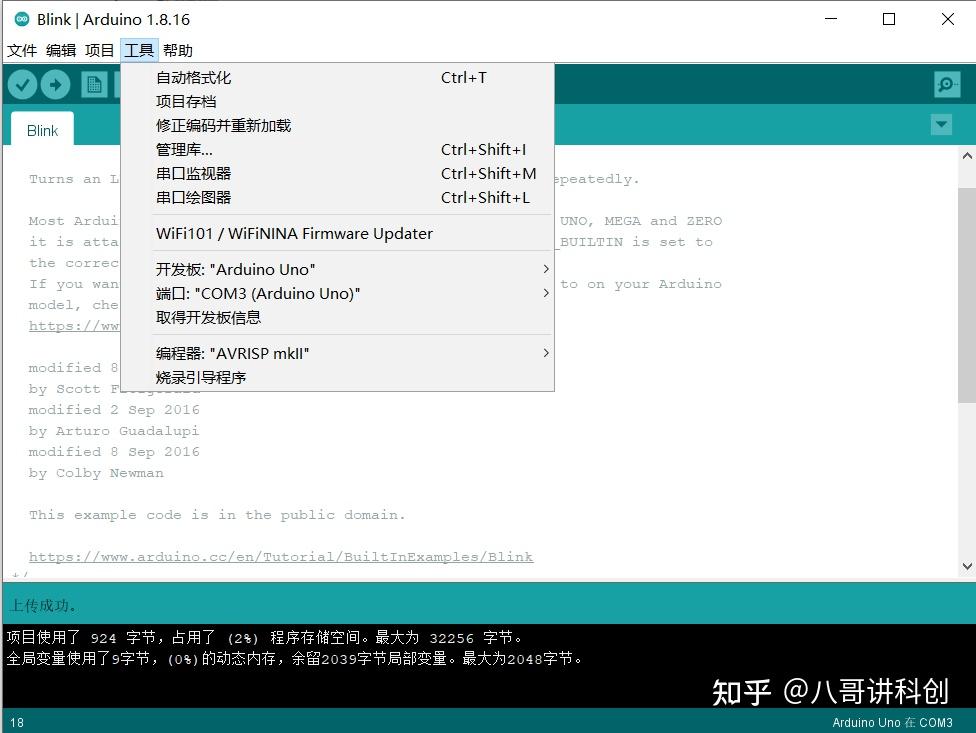
Task: Open Serial Monitor with the magnifier icon
Action: 946,84
